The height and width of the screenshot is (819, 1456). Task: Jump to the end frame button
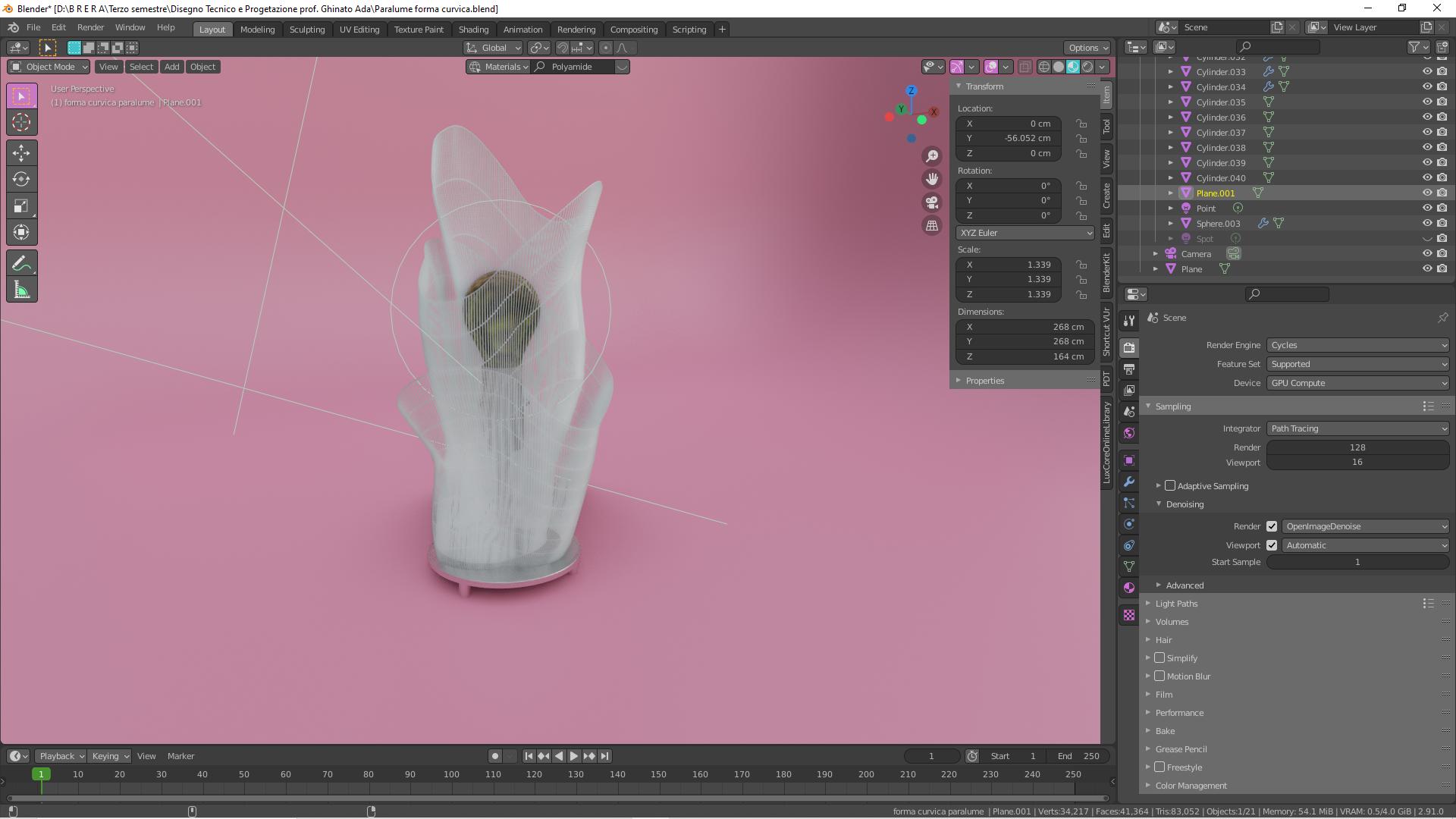604,756
